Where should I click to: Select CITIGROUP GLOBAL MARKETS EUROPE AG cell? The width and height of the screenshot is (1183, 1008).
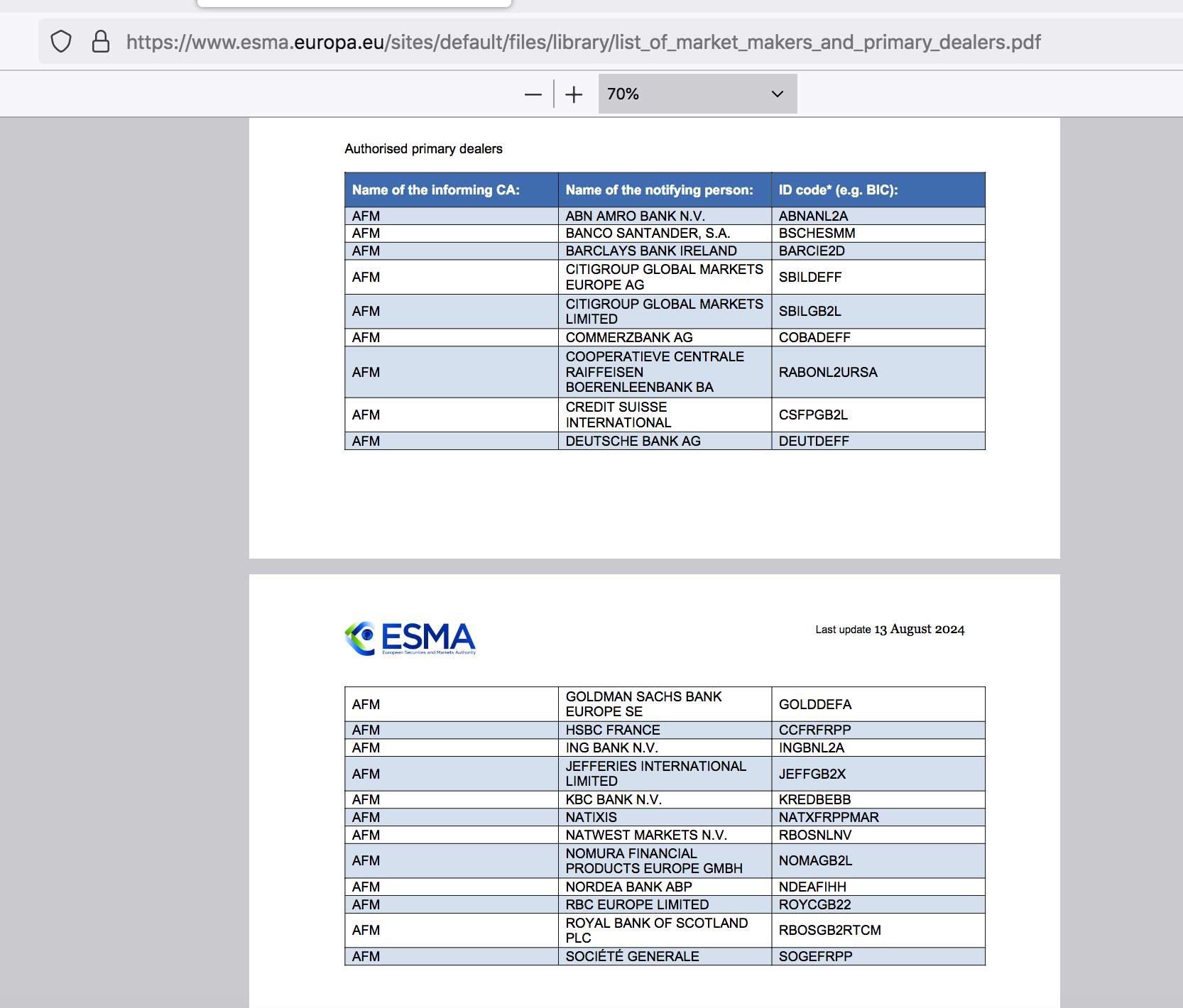[665, 277]
